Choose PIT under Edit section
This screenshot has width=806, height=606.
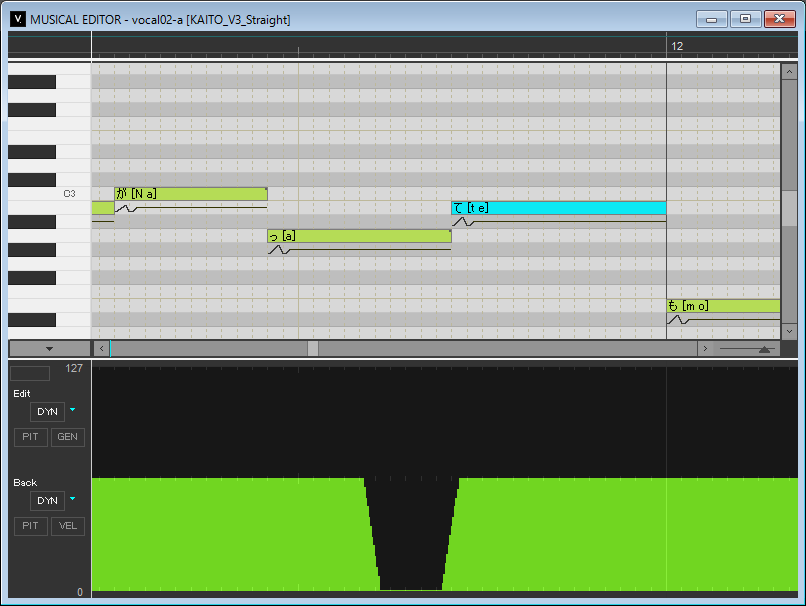coord(31,437)
